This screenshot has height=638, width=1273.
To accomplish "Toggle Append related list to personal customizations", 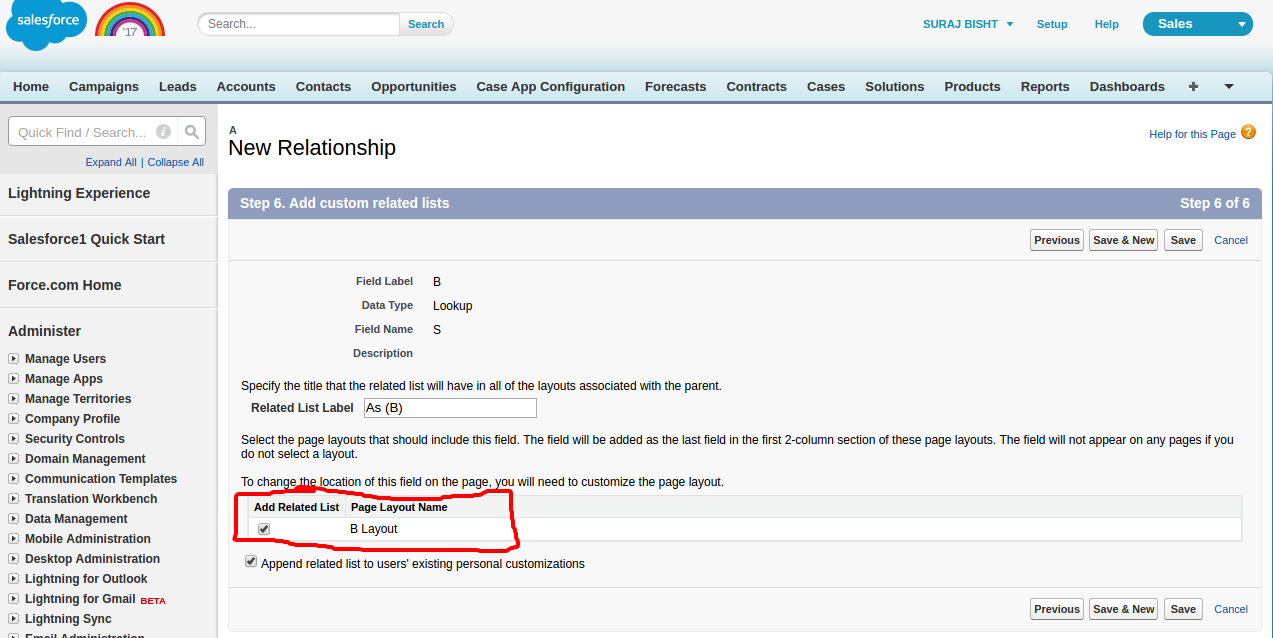I will coord(251,563).
